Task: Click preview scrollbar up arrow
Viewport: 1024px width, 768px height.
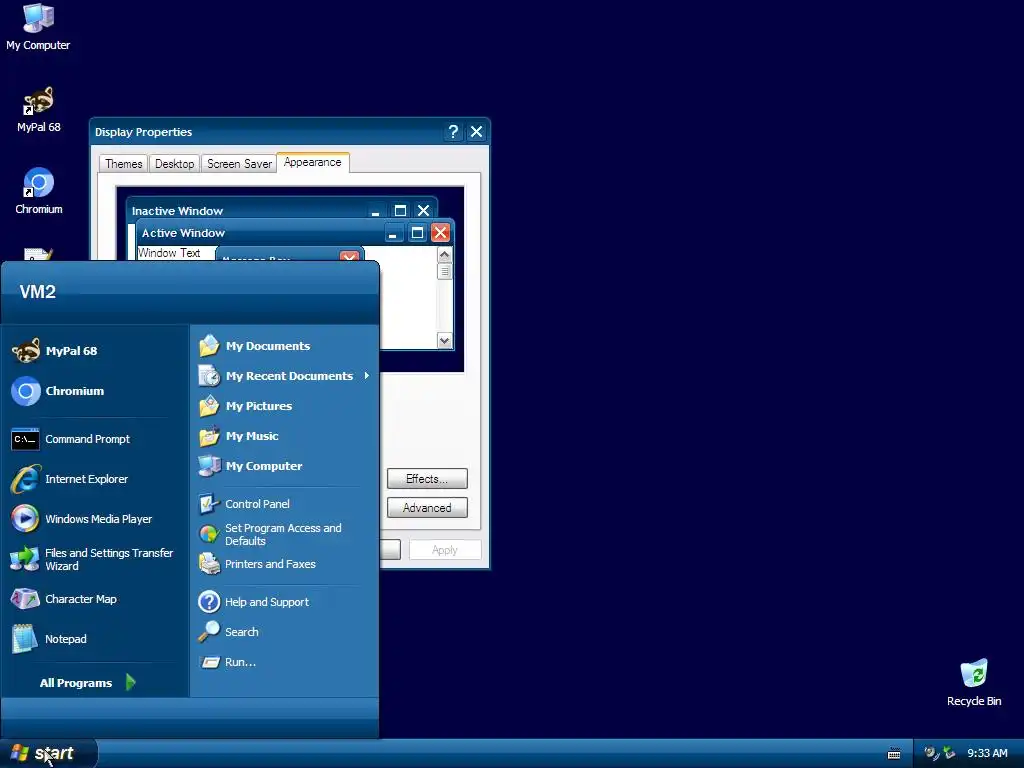Action: 445,255
